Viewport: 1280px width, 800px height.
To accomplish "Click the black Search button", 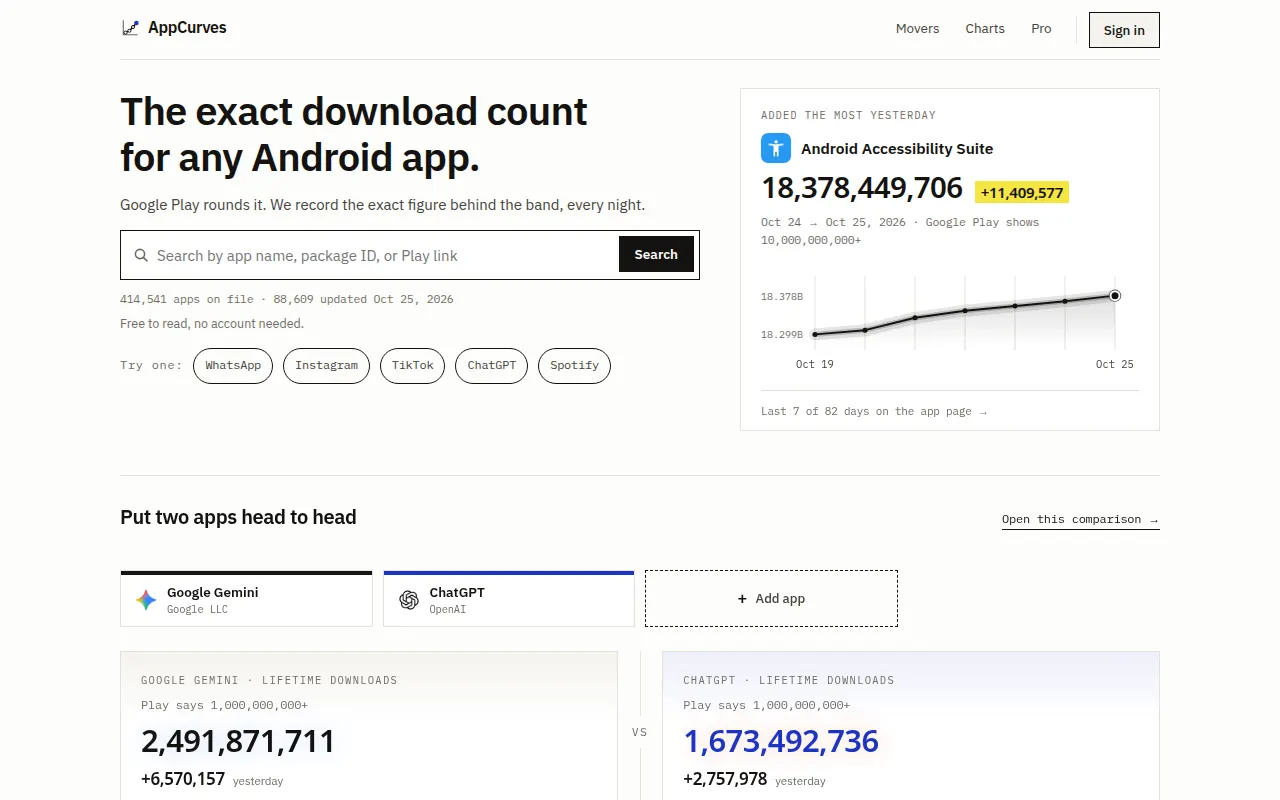I will [656, 255].
